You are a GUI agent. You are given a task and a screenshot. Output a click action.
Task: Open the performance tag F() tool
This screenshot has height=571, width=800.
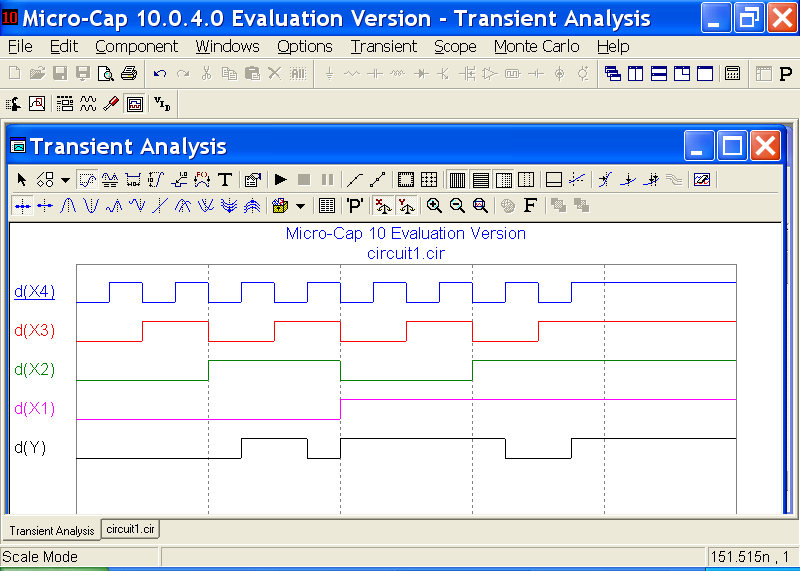(202, 180)
